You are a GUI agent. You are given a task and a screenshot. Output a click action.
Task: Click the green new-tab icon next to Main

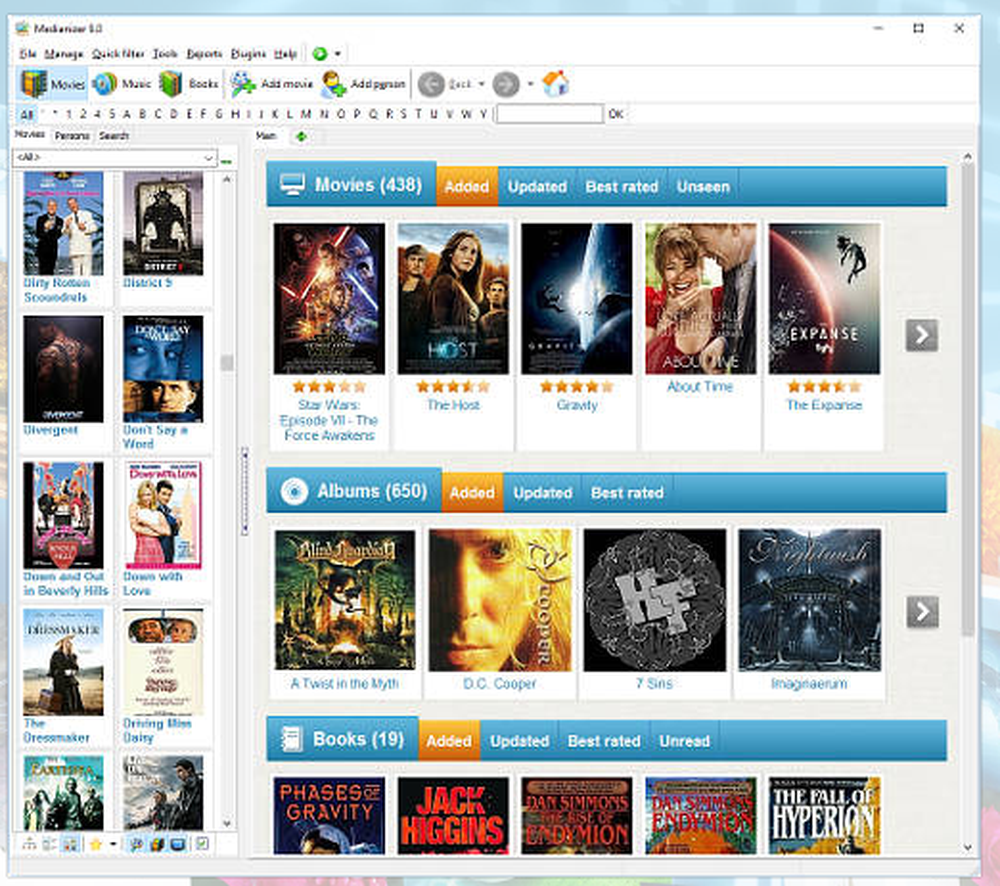(301, 136)
